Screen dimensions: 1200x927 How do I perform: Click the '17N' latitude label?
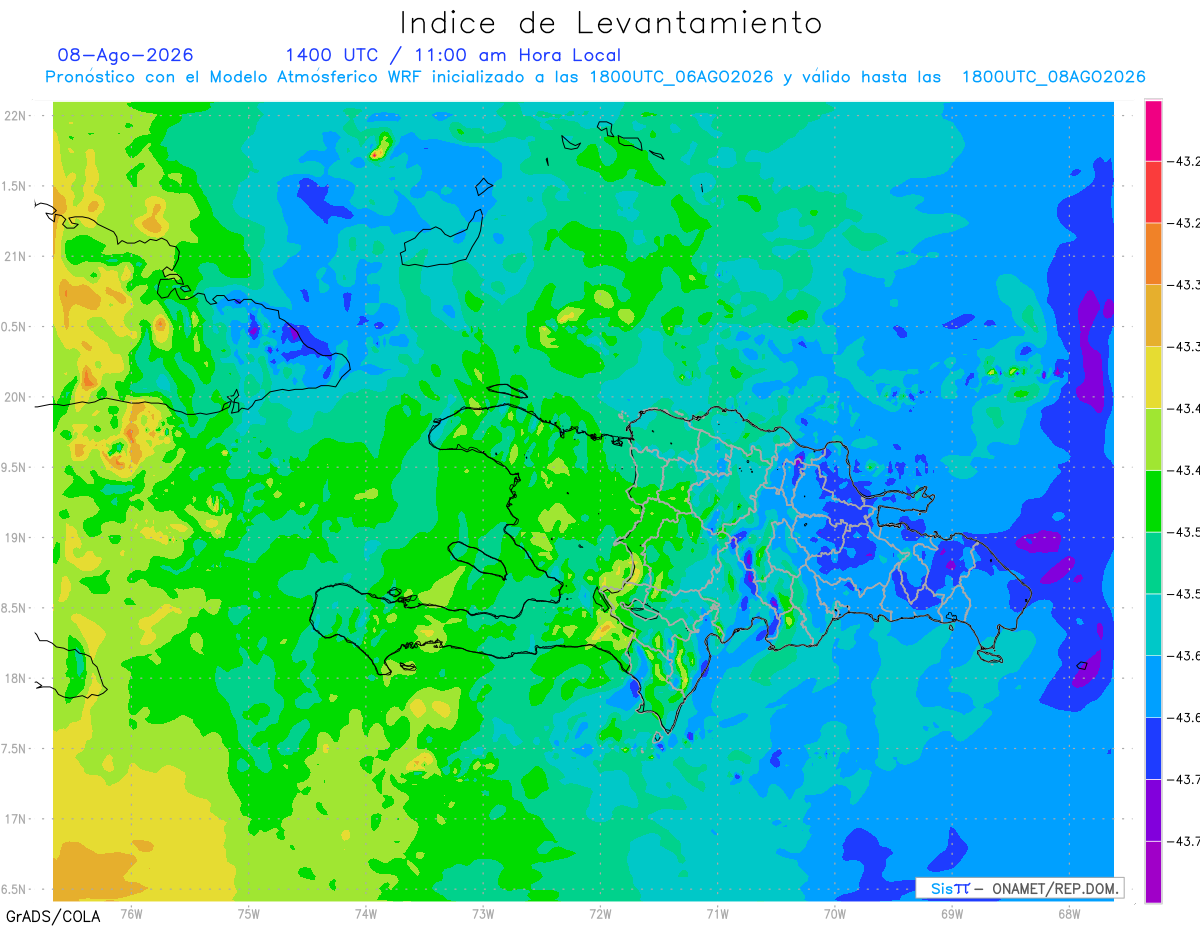pos(16,819)
